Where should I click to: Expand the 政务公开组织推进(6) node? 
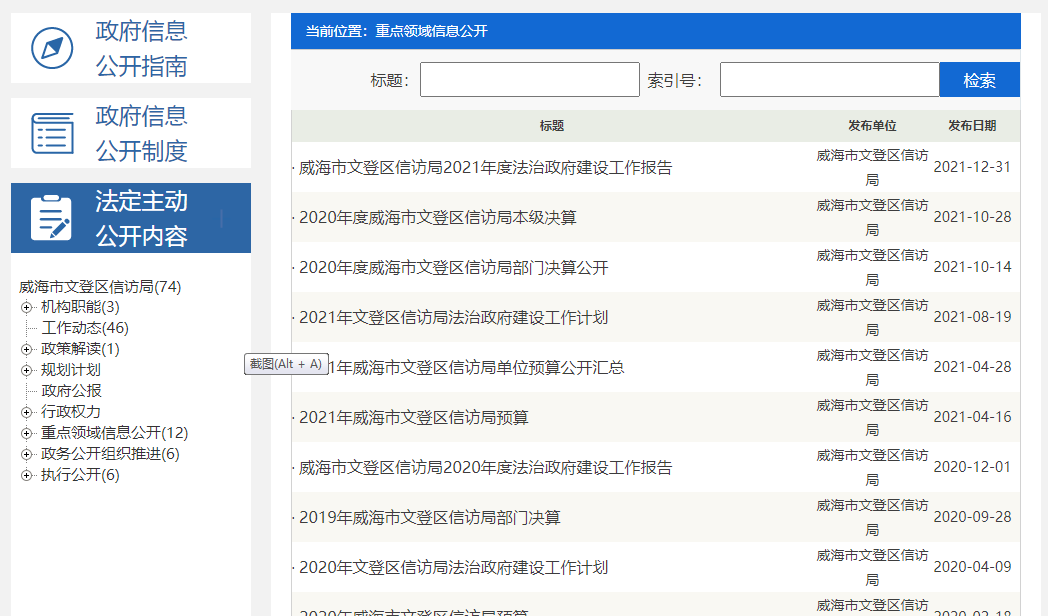(x=27, y=454)
